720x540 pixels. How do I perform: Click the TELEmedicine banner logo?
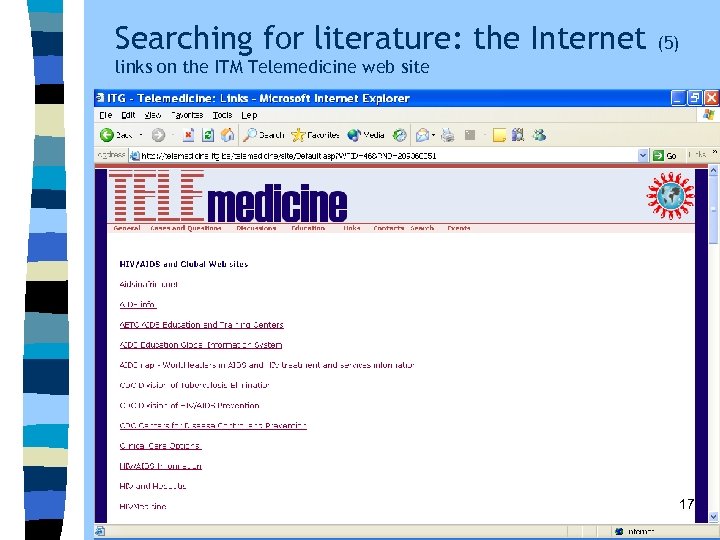[228, 197]
